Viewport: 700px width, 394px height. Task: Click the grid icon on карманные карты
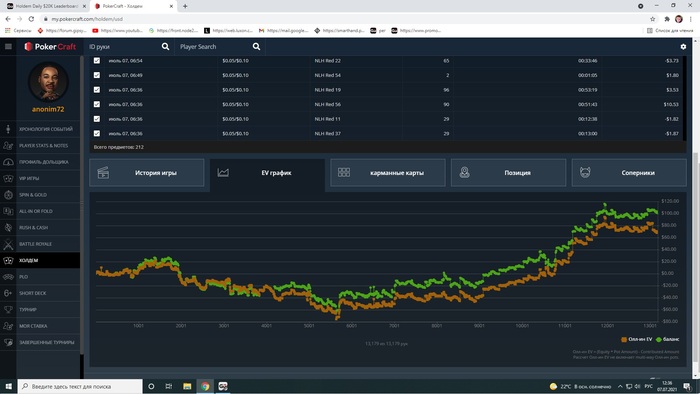[x=344, y=172]
